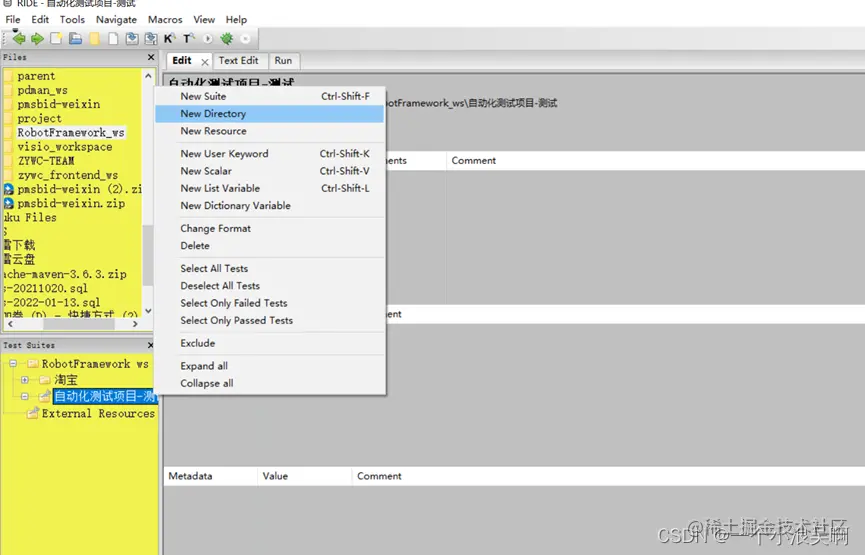Image resolution: width=865 pixels, height=555 pixels.
Task: Choose Exclude in context menu
Action: [270, 343]
